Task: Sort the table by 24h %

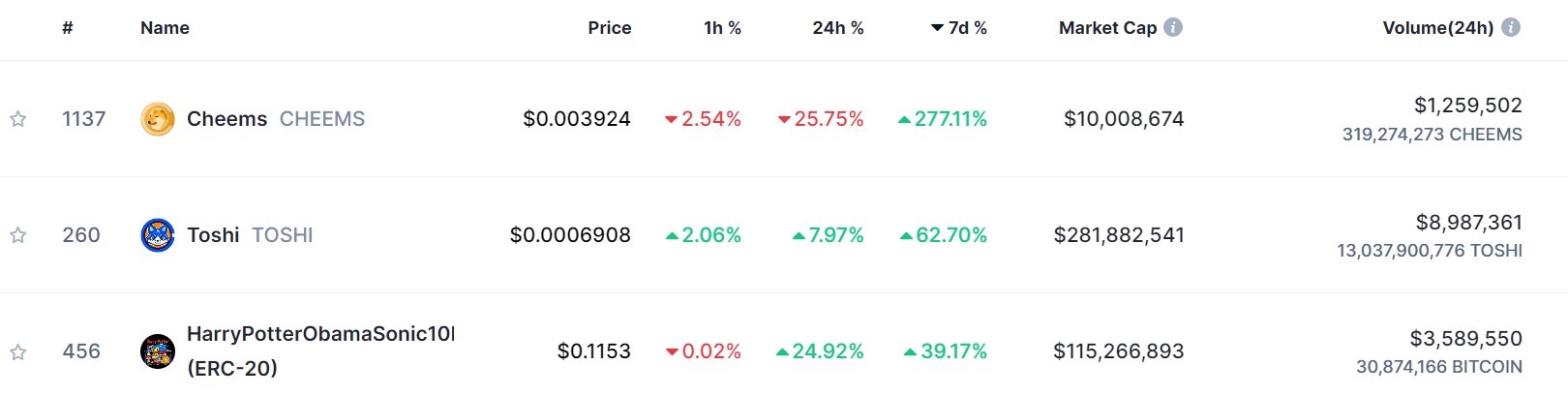Action: [838, 28]
